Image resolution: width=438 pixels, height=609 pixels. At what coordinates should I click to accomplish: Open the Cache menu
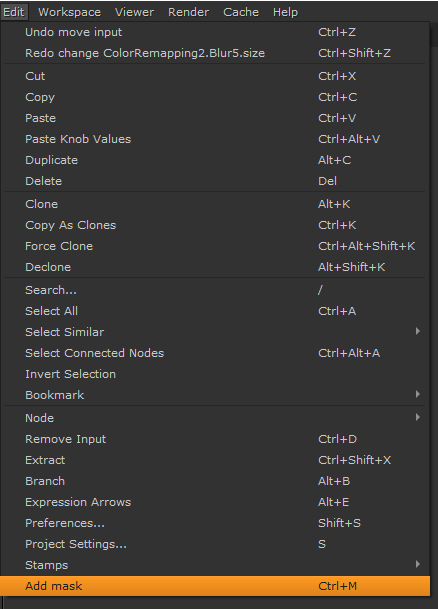[x=241, y=12]
